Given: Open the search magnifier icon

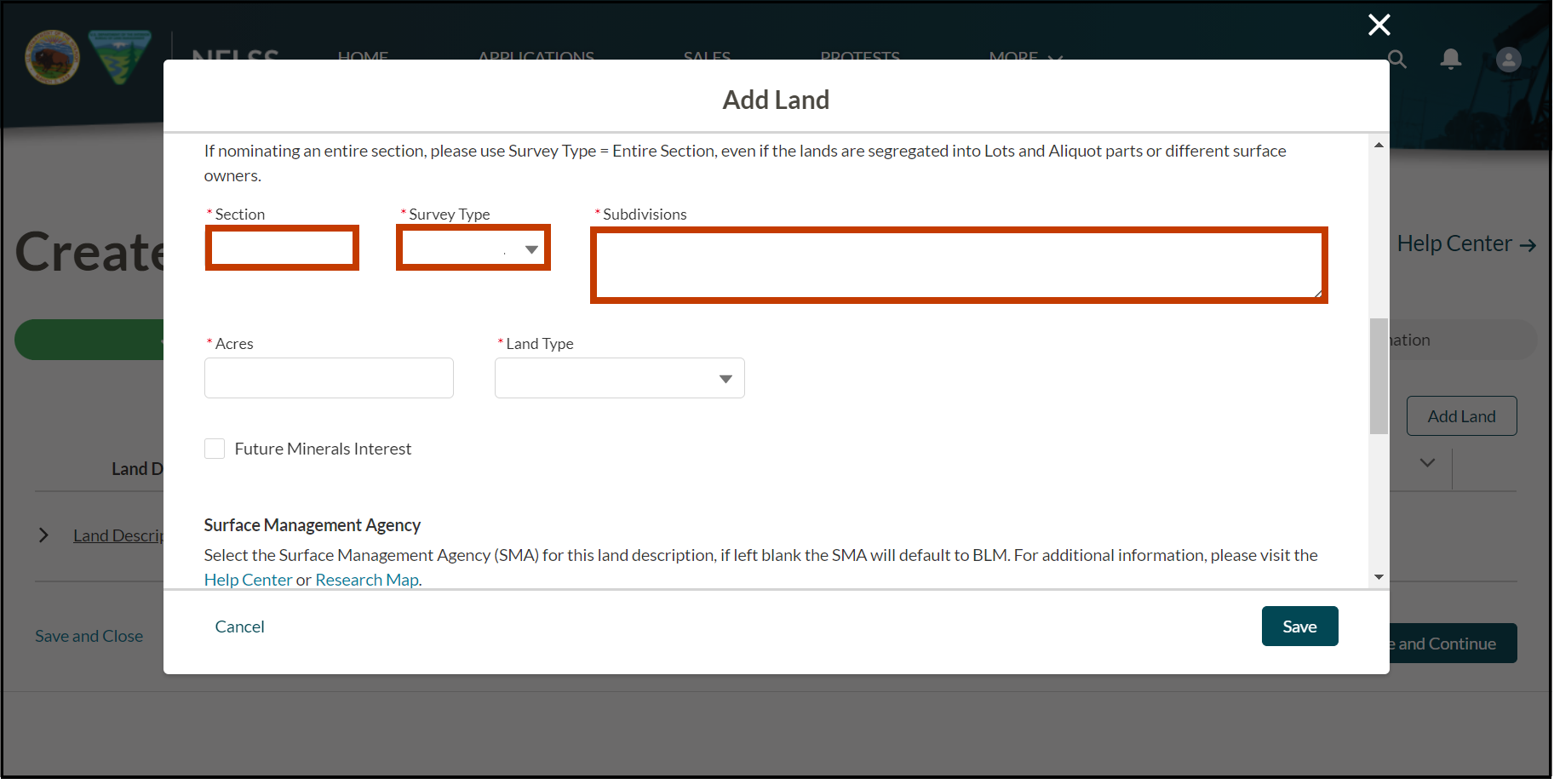Looking at the screenshot, I should pos(1396,59).
